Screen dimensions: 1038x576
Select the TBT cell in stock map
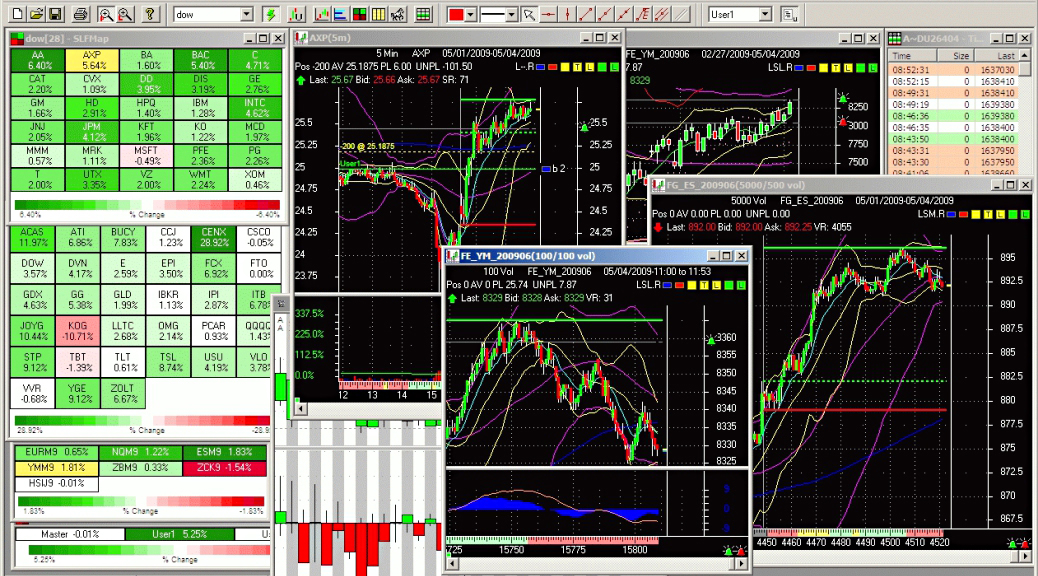tap(77, 361)
